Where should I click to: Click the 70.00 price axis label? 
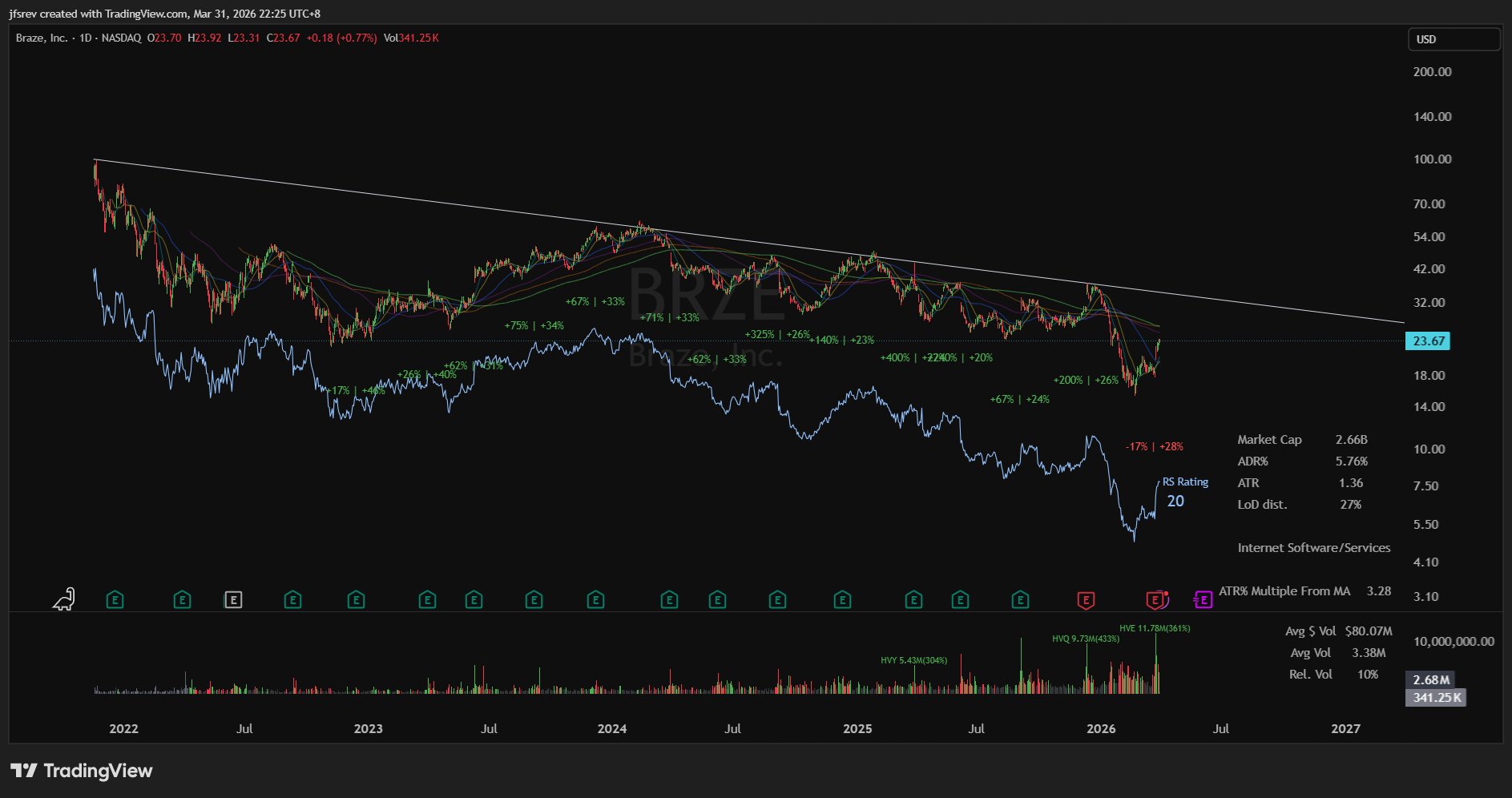click(x=1429, y=204)
